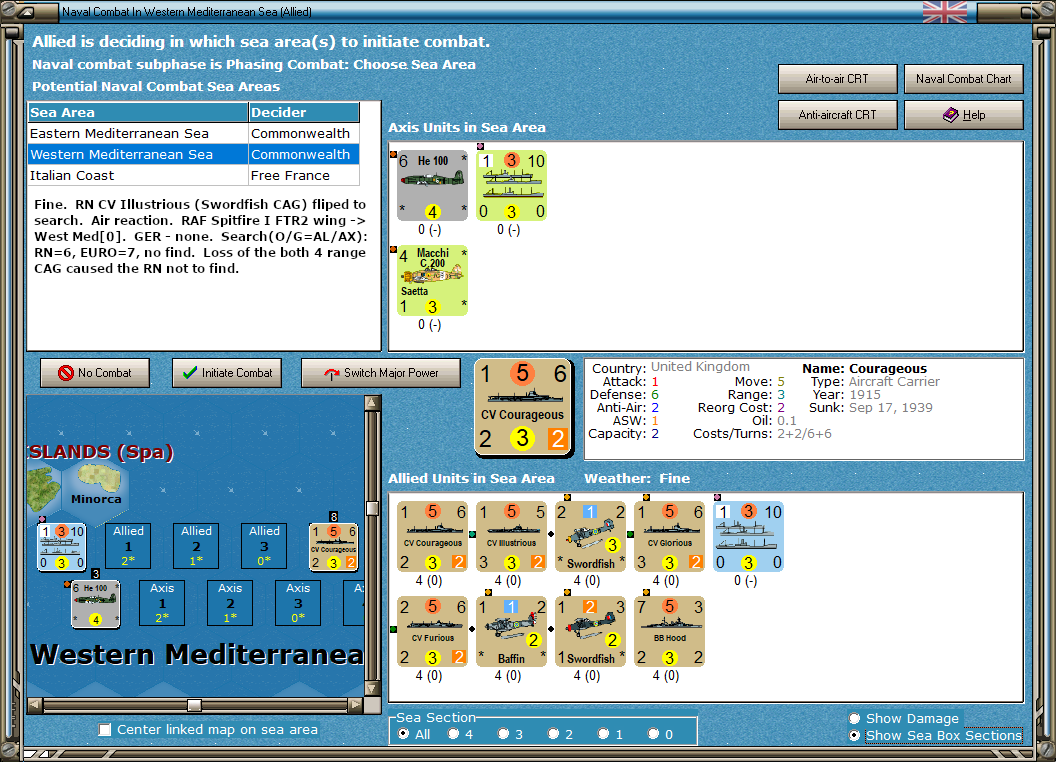Click the No Combat button
The image size is (1056, 762).
click(95, 373)
